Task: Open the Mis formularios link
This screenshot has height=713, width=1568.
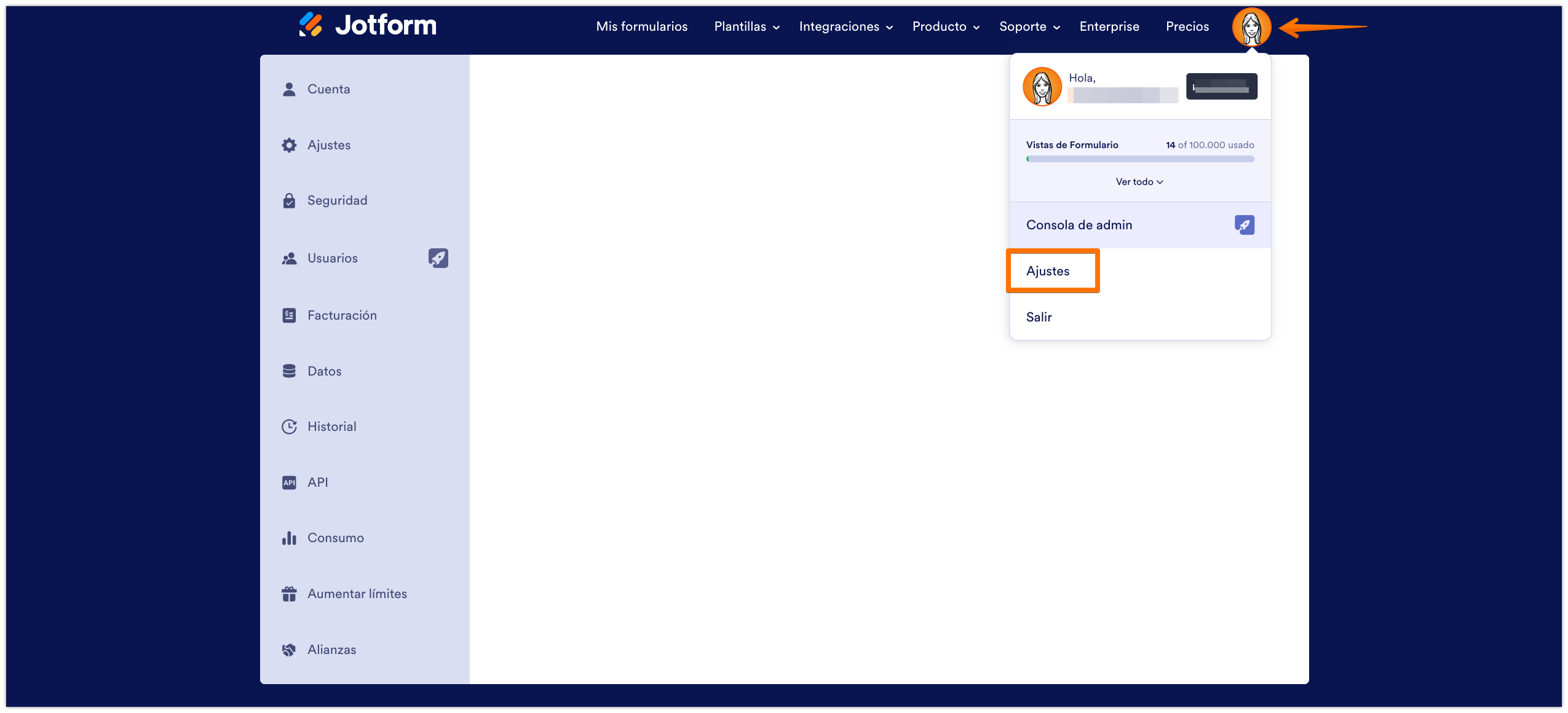Action: [641, 26]
